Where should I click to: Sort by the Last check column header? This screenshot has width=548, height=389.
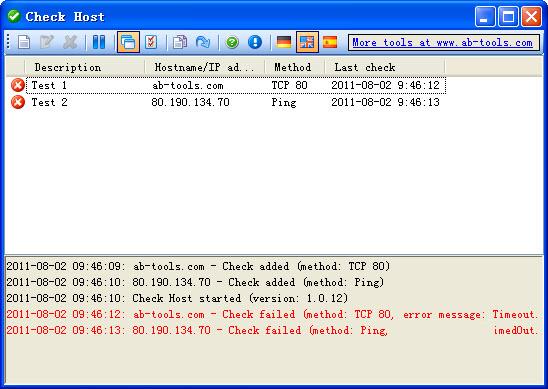tap(384, 67)
